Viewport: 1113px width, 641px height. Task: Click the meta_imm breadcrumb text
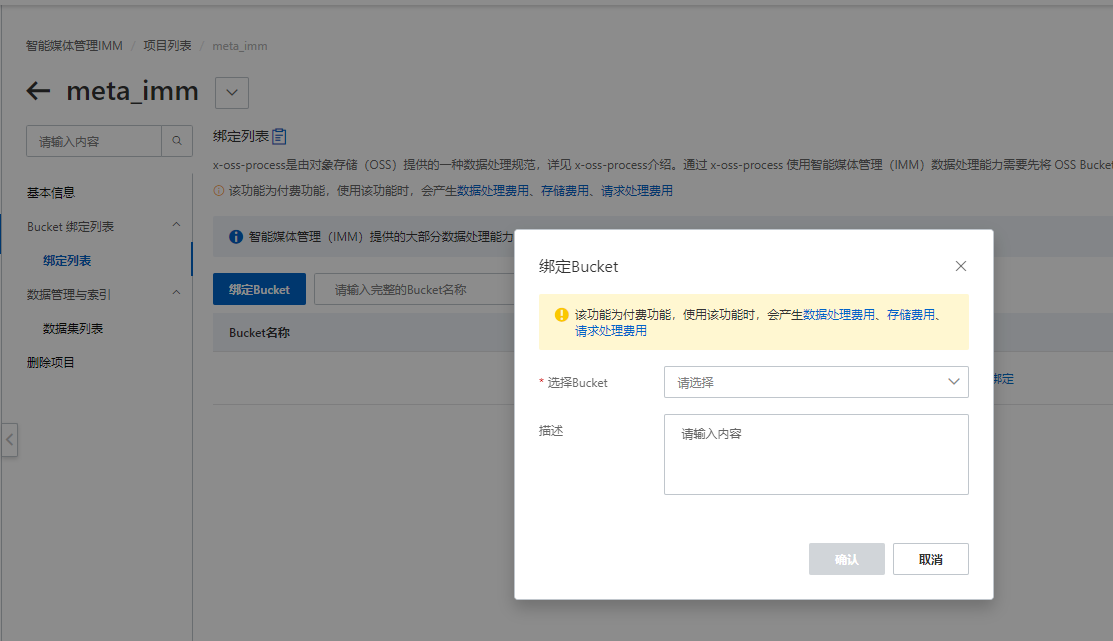pos(240,46)
